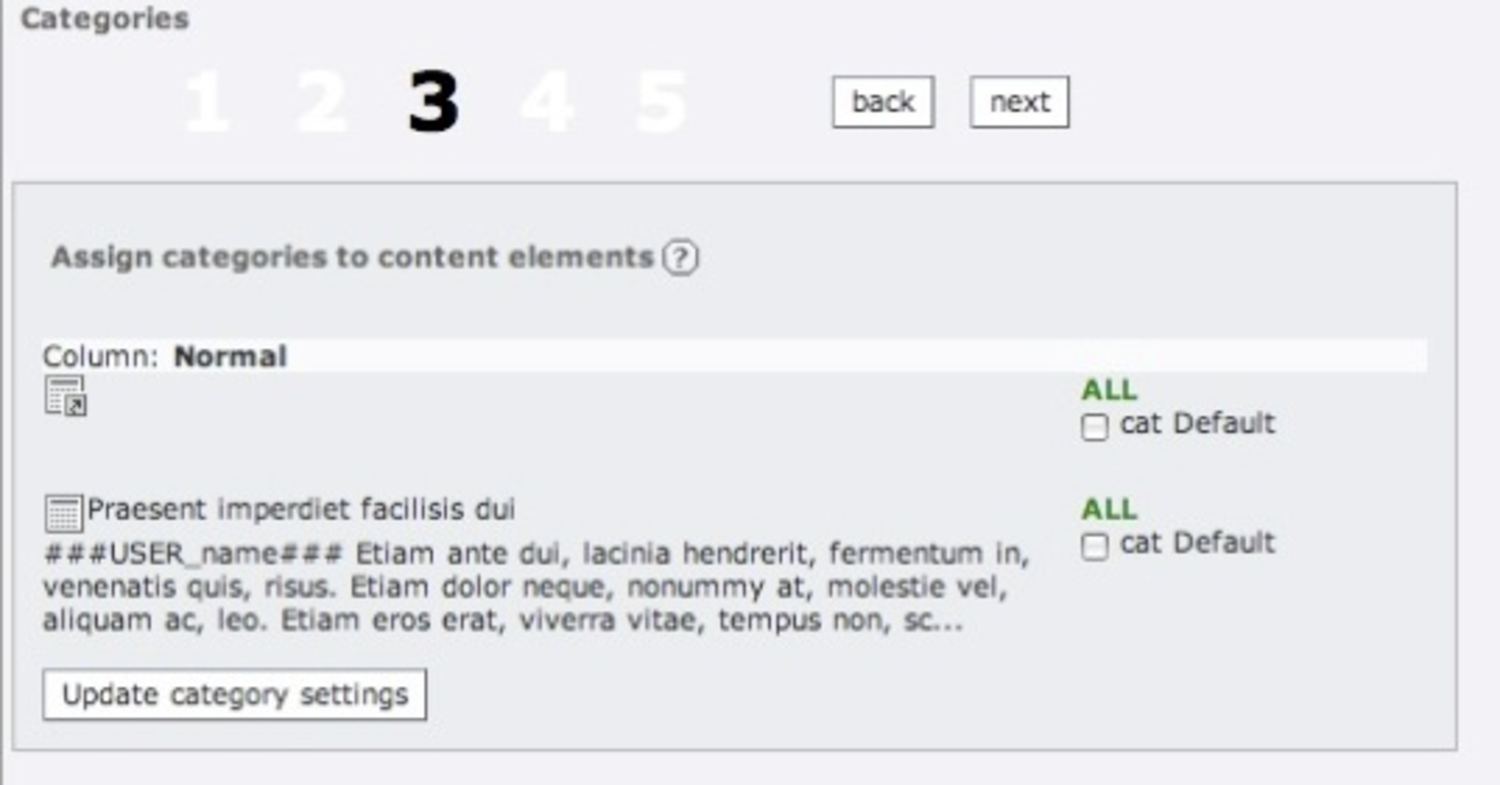Select ALL categories for Praesent imperdiet element
This screenshot has height=785, width=1500.
point(1109,509)
